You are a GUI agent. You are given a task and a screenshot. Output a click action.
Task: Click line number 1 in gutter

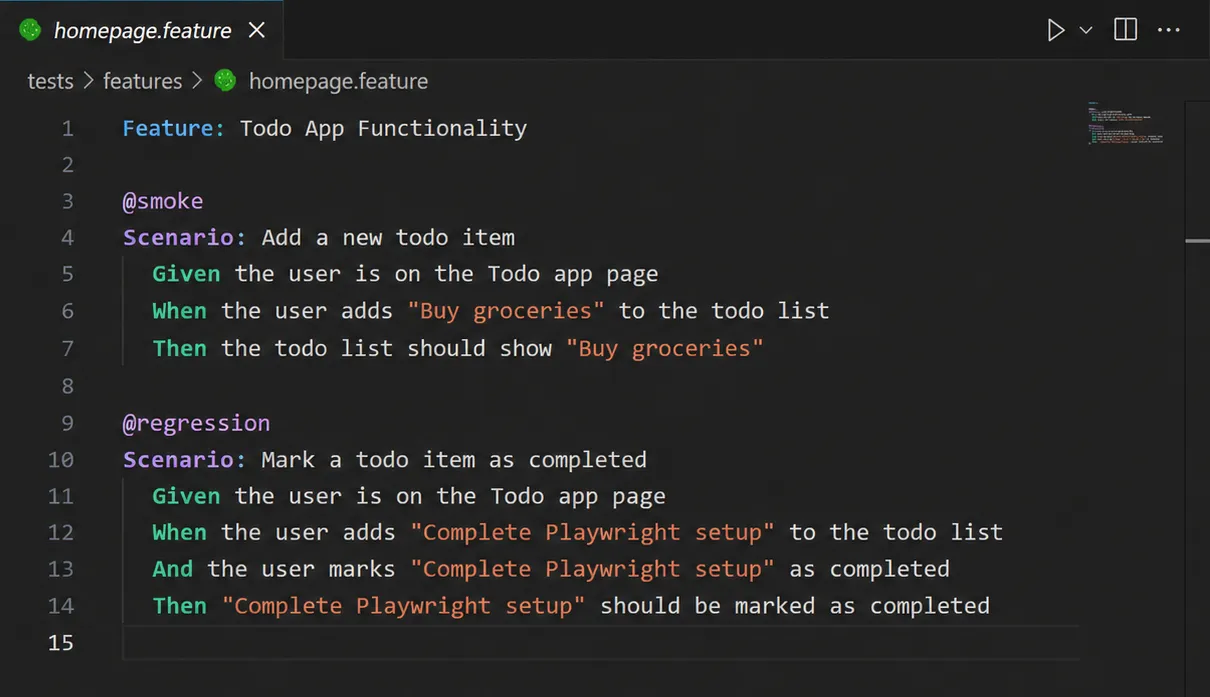click(x=67, y=129)
